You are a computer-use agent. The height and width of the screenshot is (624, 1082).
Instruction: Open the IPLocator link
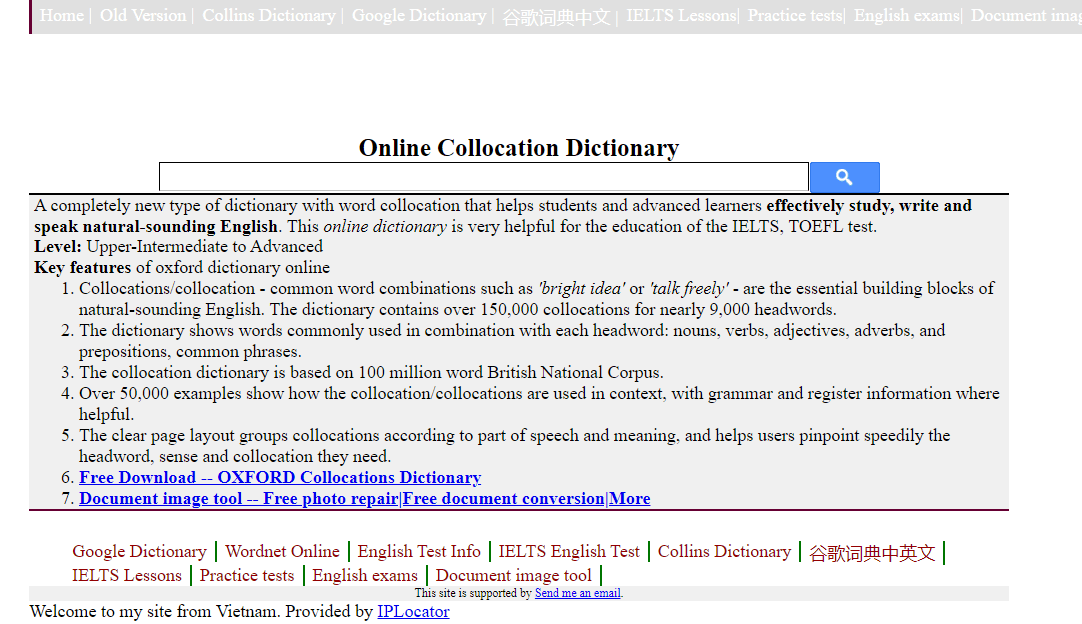click(x=413, y=612)
